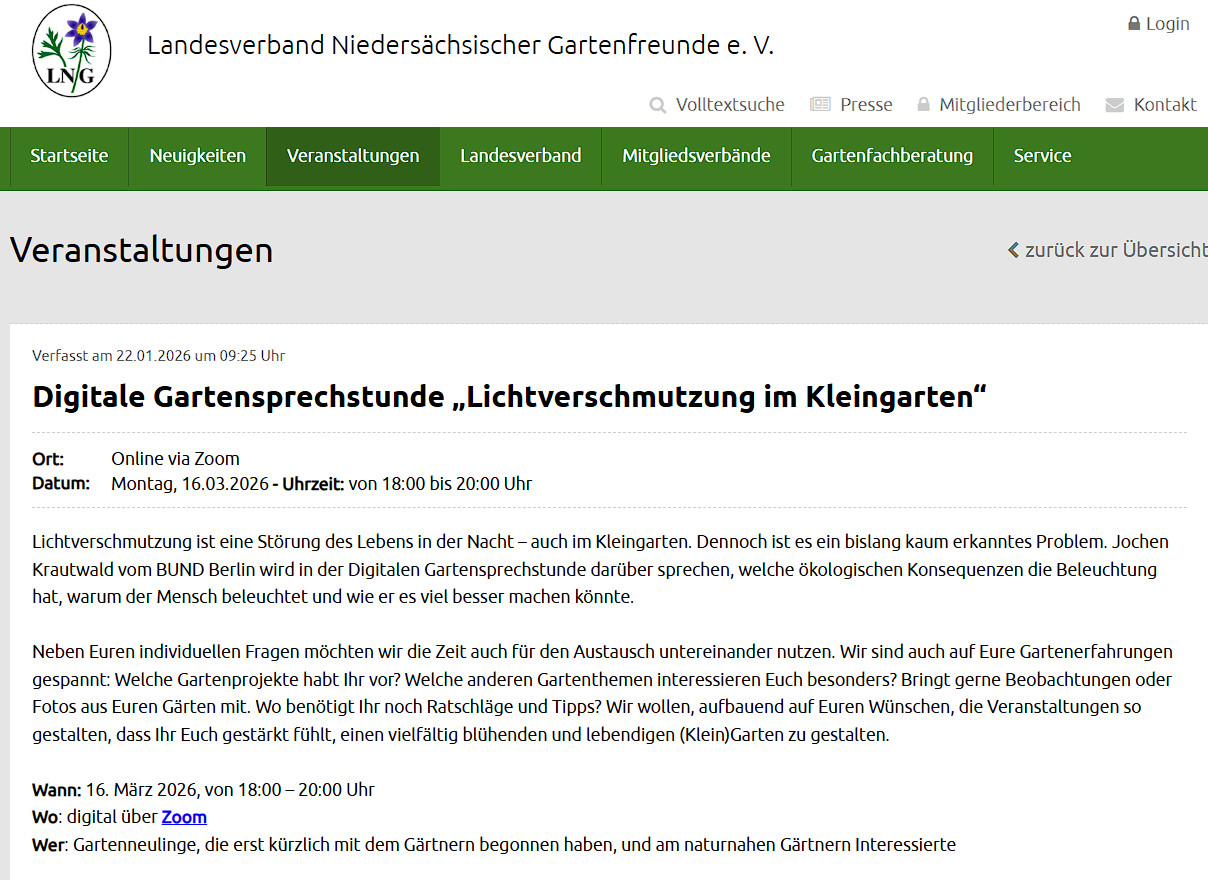Click the Volltextsuche magnifier icon
This screenshot has height=880, width=1208.
pyautogui.click(x=657, y=104)
